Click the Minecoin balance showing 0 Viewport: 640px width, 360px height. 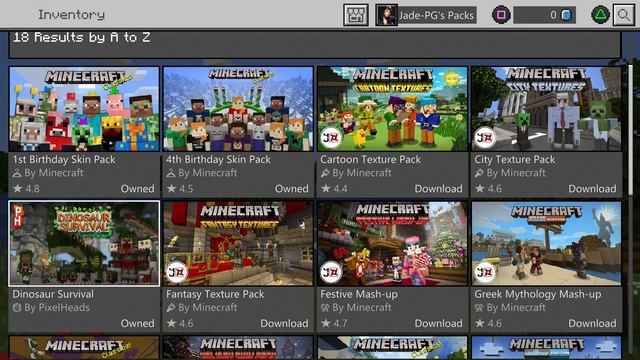click(x=544, y=15)
